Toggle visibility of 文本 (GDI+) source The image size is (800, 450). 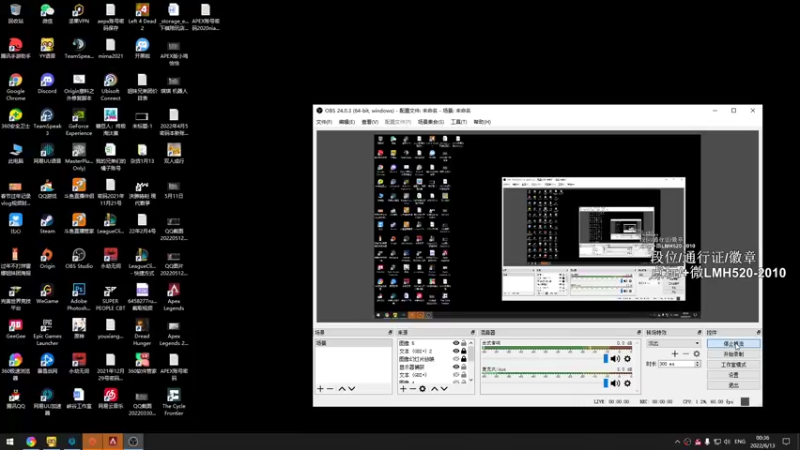point(456,374)
